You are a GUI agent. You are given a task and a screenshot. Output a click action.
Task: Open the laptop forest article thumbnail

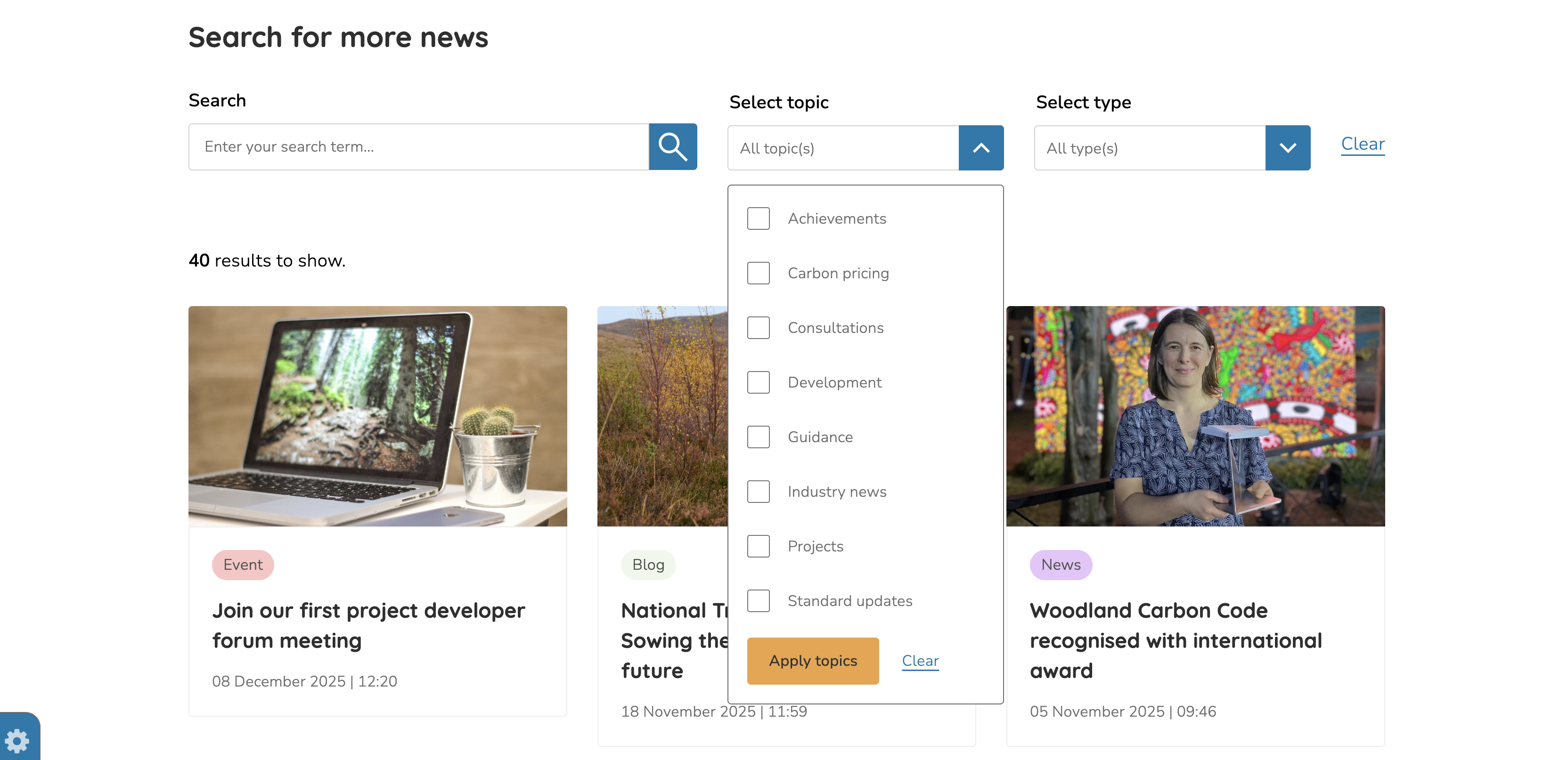377,416
